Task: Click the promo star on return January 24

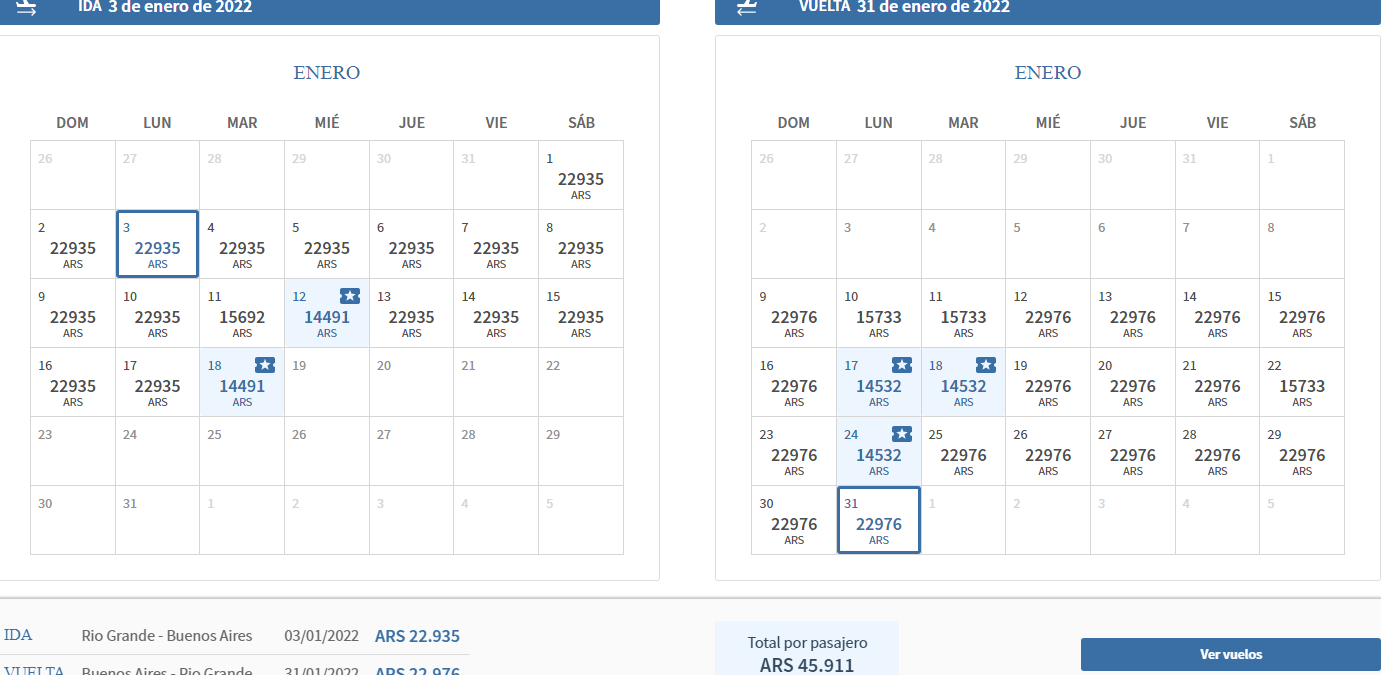Action: pyautogui.click(x=901, y=434)
